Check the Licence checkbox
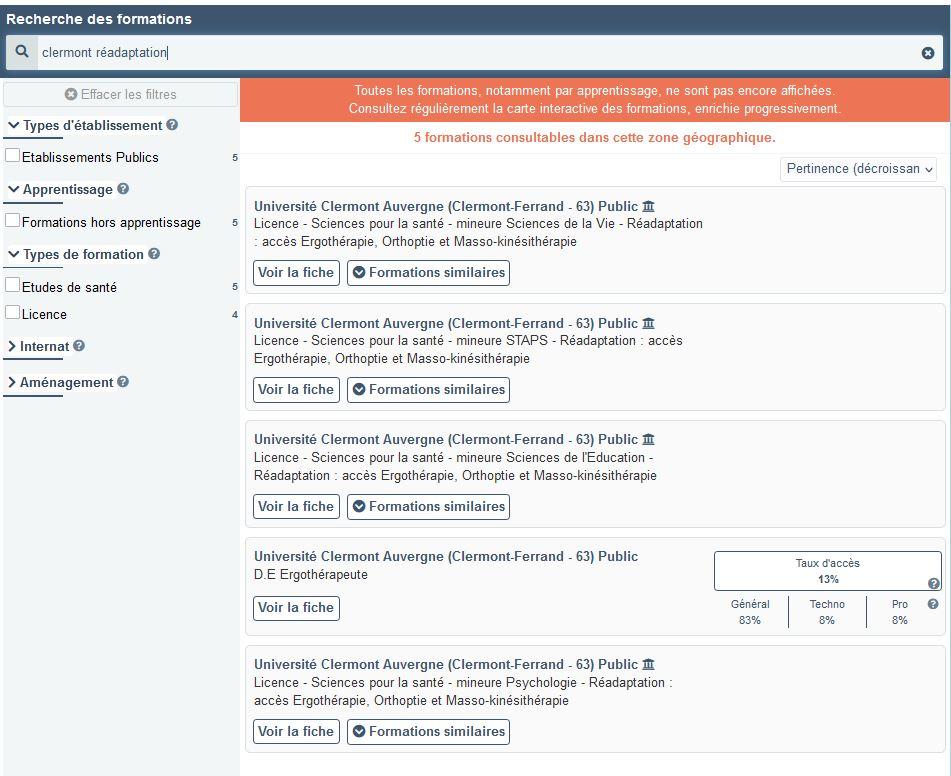Image resolution: width=951 pixels, height=776 pixels. click(x=12, y=312)
